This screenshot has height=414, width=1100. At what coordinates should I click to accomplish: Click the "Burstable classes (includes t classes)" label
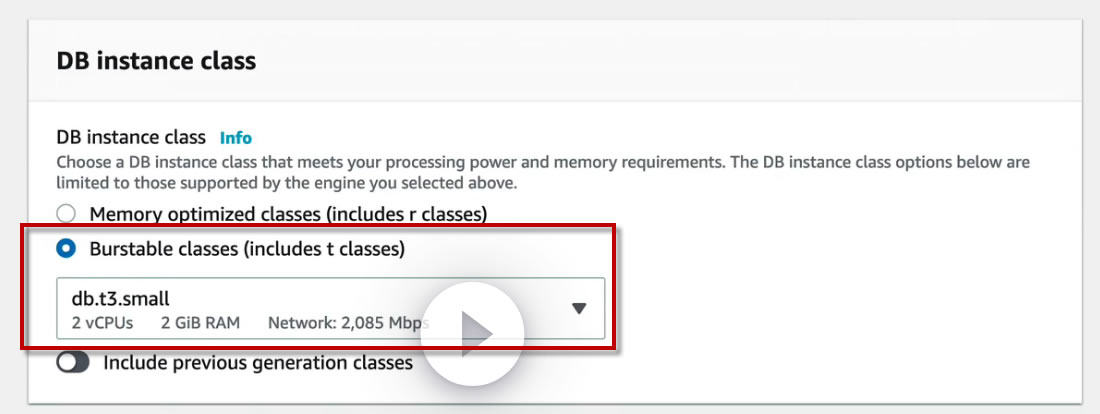pos(247,248)
